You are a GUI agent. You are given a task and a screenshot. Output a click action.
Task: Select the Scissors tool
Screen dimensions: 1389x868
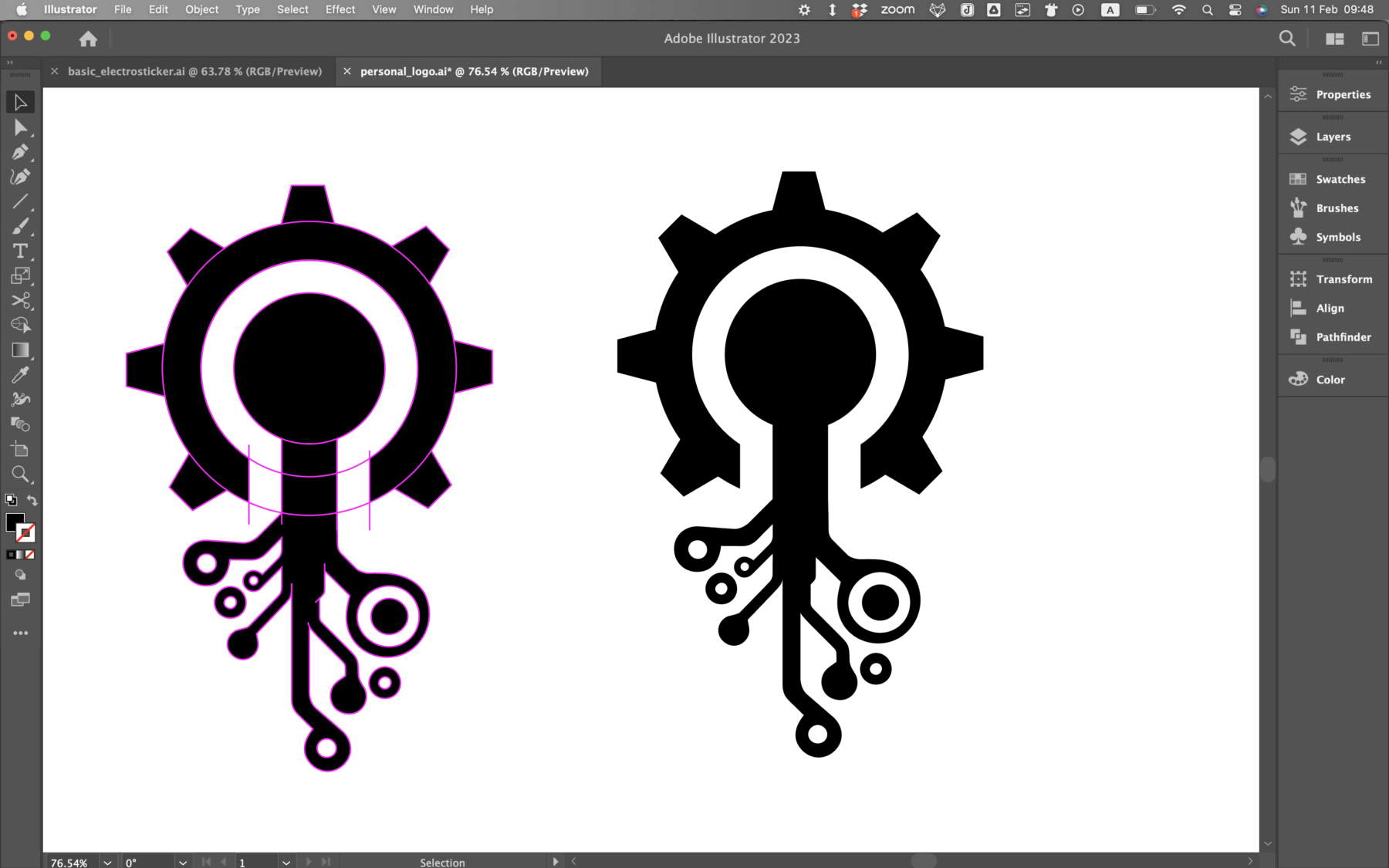20,300
